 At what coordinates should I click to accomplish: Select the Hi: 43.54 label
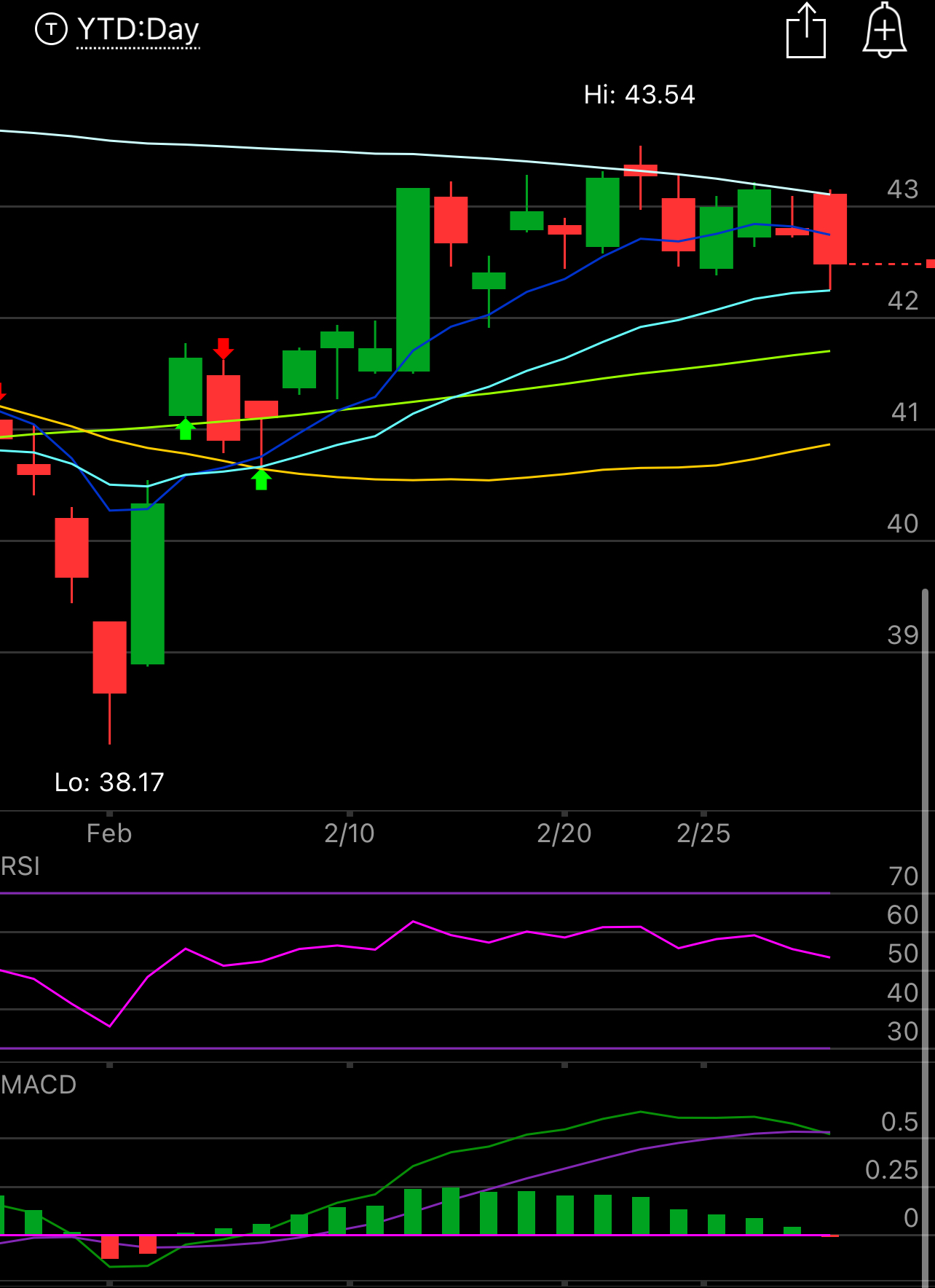[639, 95]
